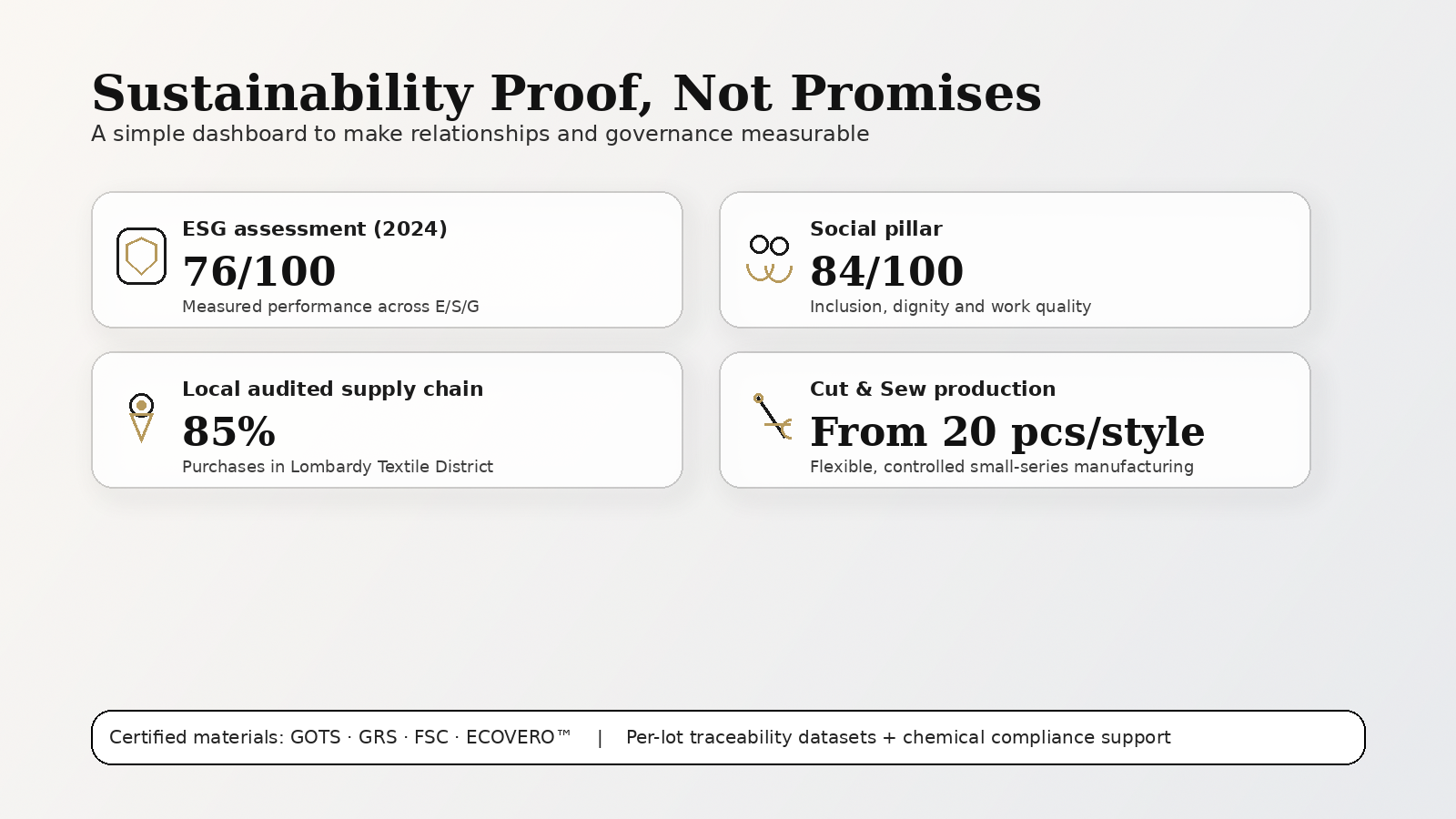Viewport: 1456px width, 819px height.
Task: Click the dashboard subtitle under the title
Action: tap(480, 134)
